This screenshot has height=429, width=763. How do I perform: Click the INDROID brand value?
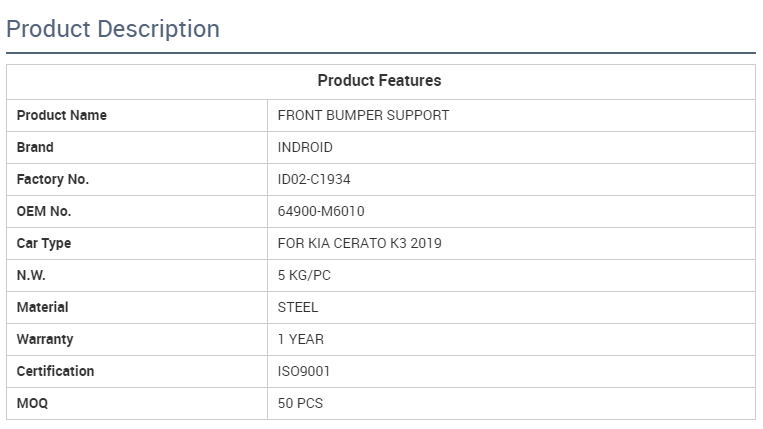tap(305, 147)
